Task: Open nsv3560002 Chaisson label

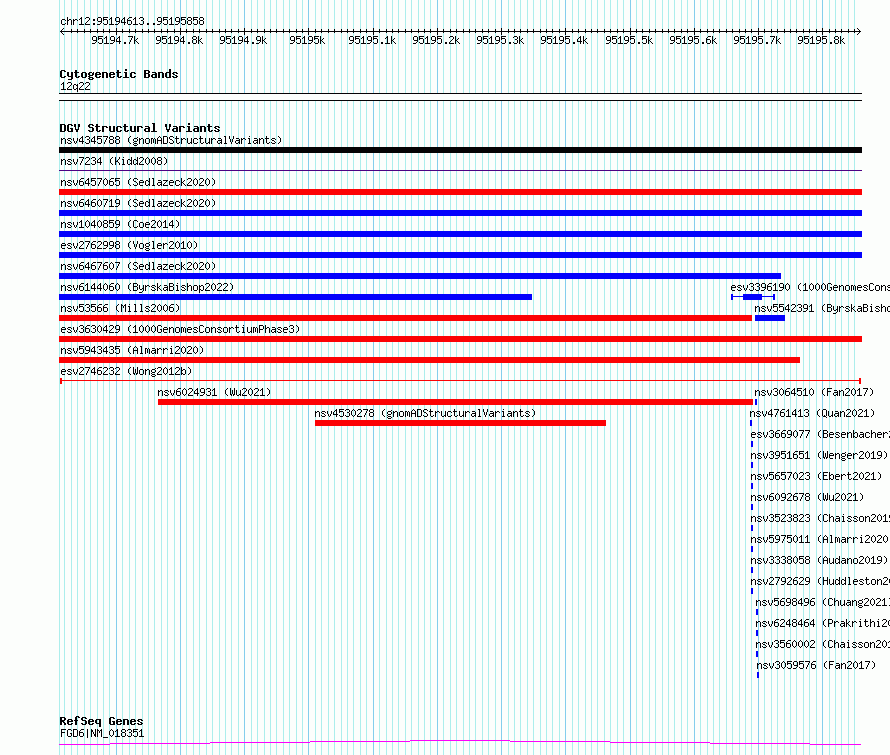Action: [x=822, y=644]
